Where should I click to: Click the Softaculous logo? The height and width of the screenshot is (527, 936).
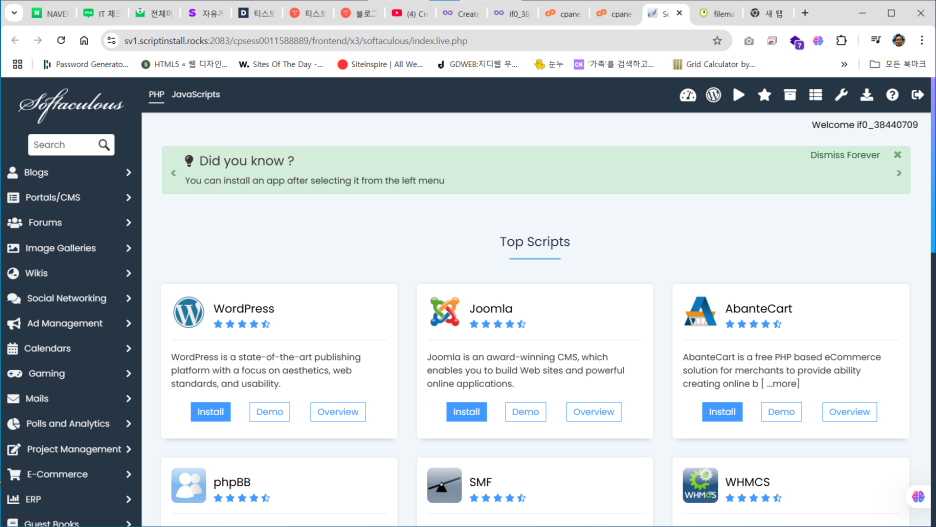coord(71,105)
